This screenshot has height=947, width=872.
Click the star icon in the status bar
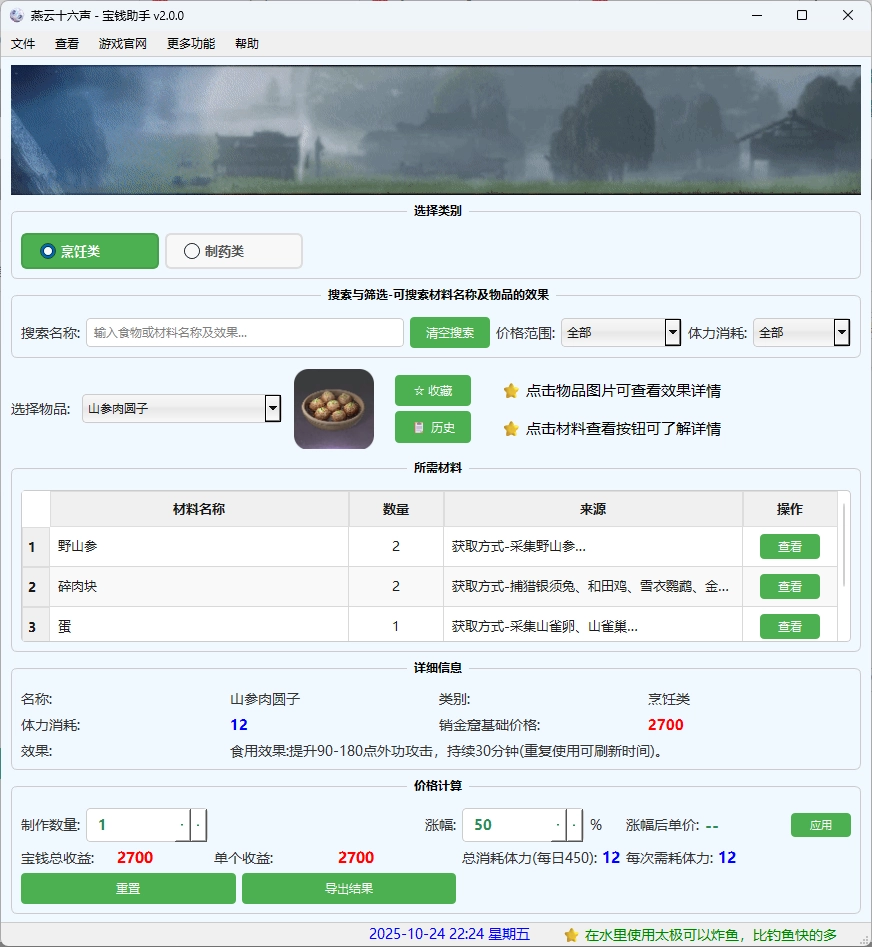[x=571, y=935]
